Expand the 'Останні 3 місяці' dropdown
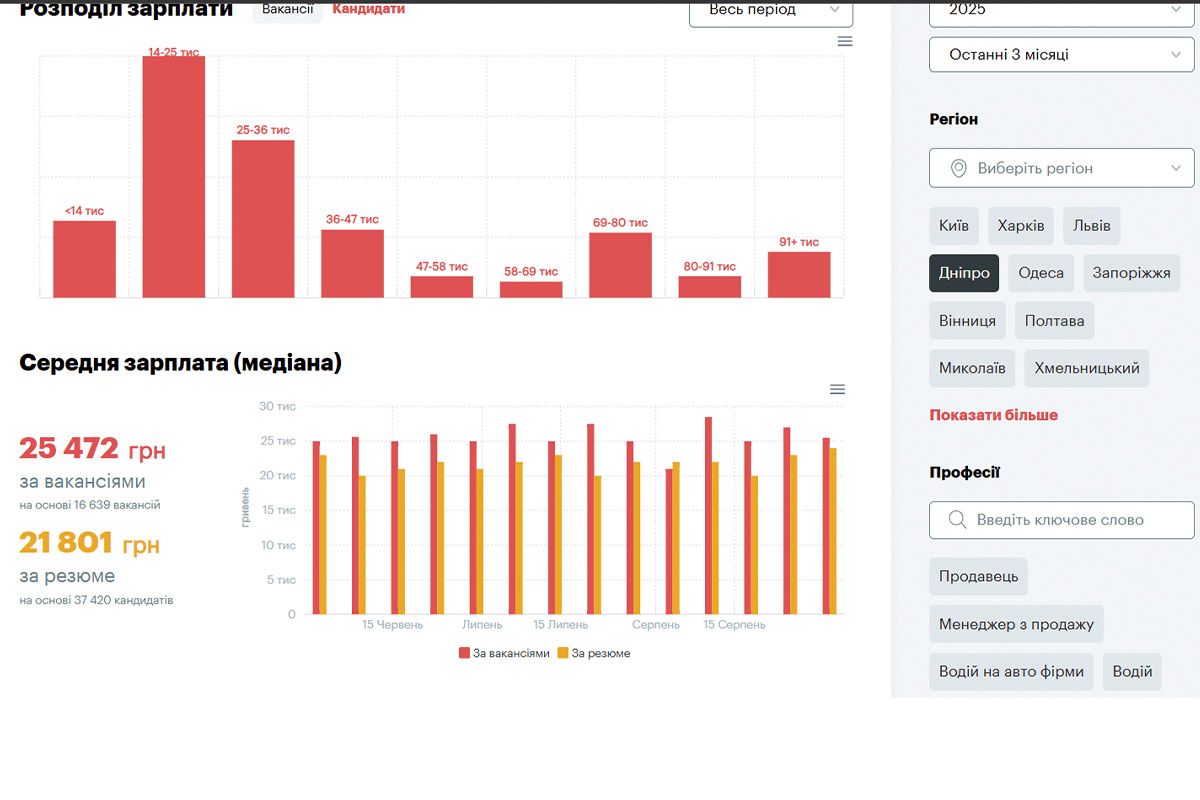 (x=1061, y=55)
